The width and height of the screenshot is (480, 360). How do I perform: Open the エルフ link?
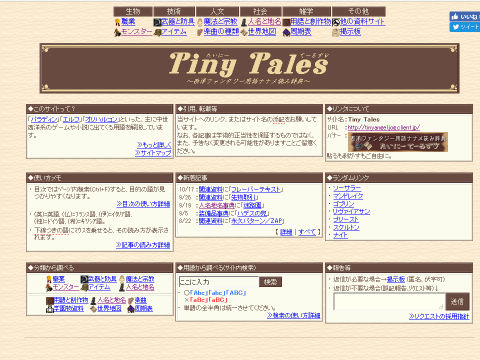[71, 119]
